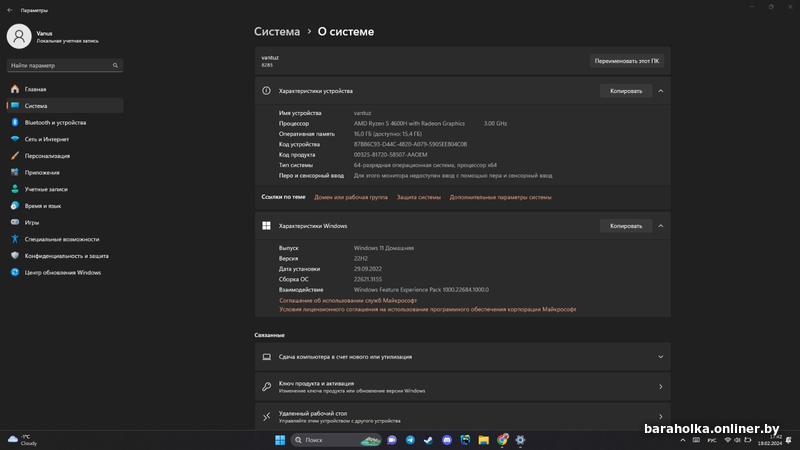The image size is (800, 450).
Task: Open Условия лицензионного соглашения Майкрософт link
Action: 428,309
